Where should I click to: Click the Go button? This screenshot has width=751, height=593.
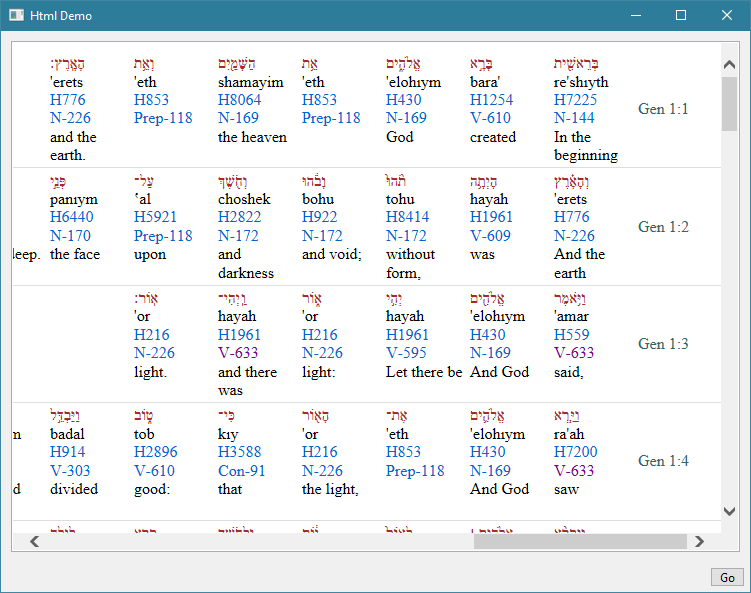727,578
